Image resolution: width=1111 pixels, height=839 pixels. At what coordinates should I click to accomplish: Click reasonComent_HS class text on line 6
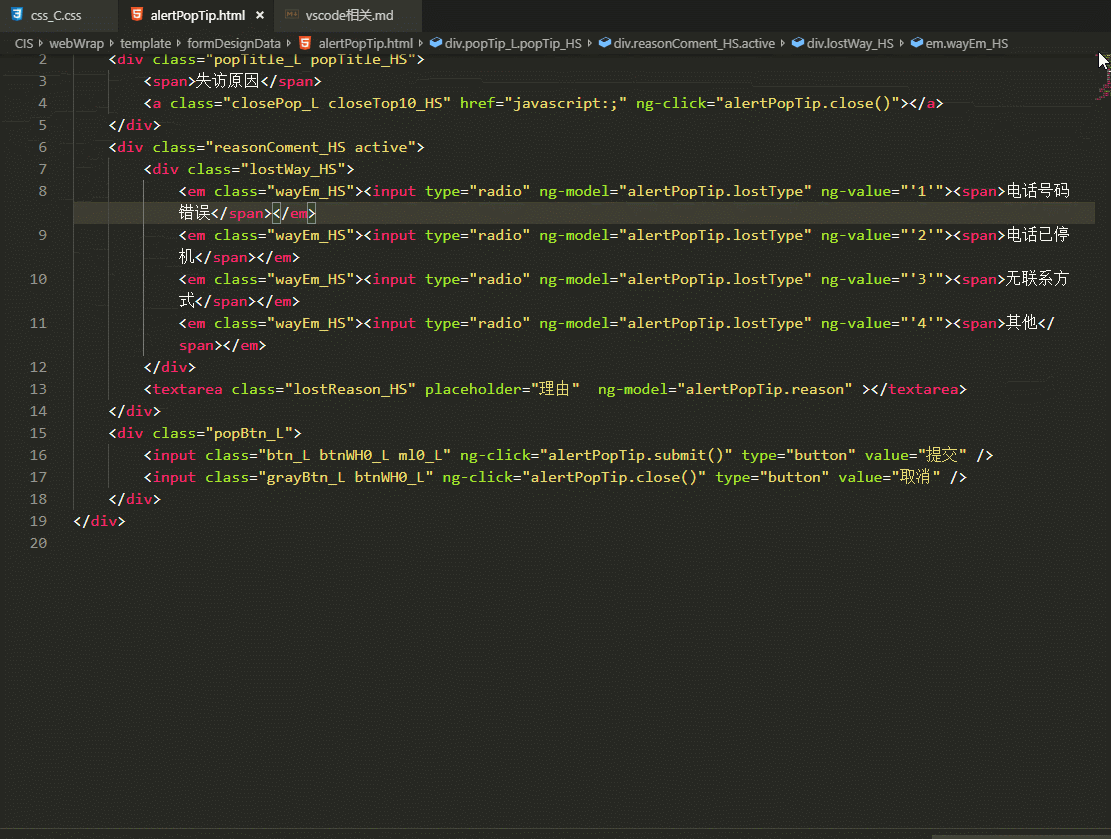(x=279, y=147)
